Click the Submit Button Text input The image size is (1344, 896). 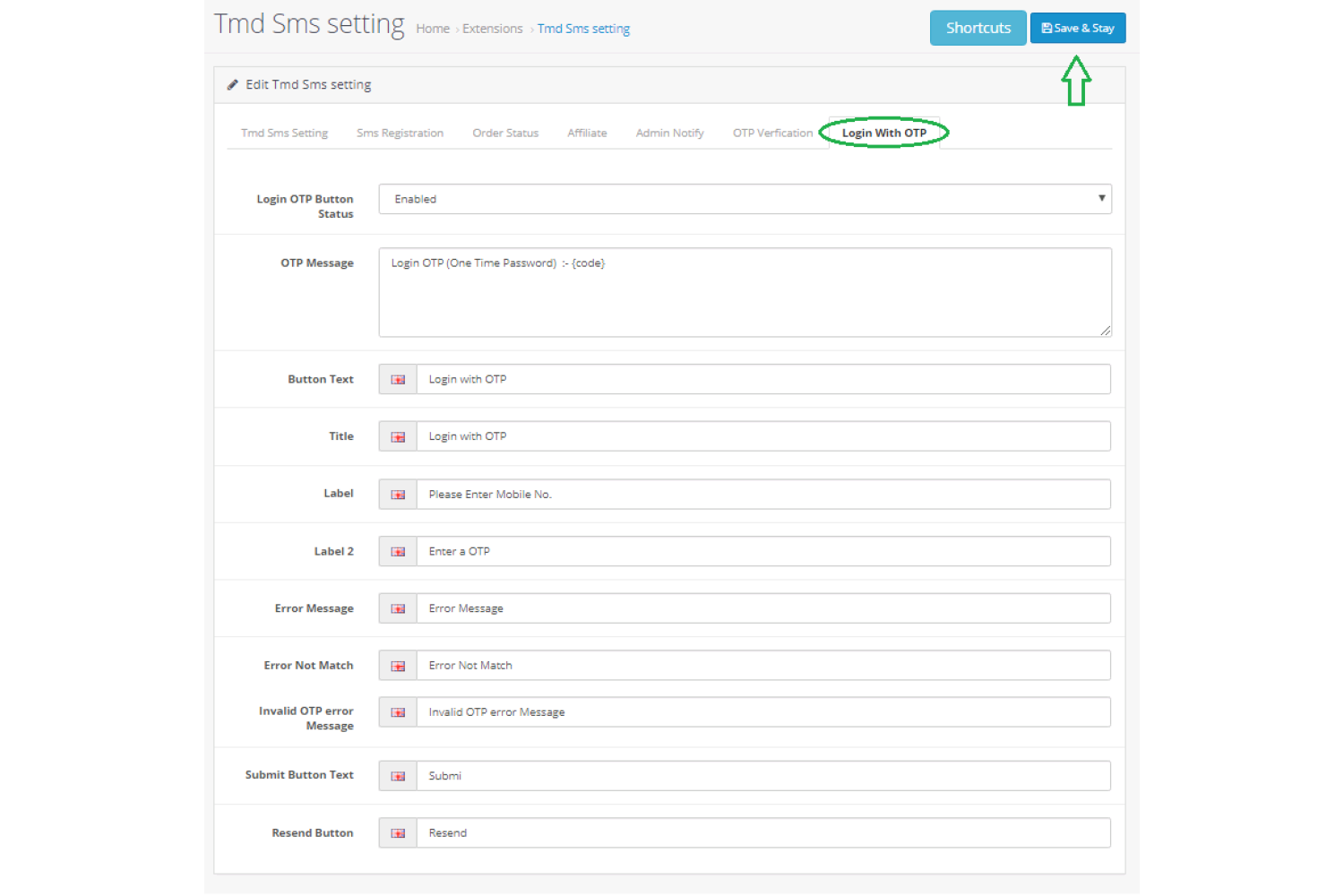click(763, 776)
